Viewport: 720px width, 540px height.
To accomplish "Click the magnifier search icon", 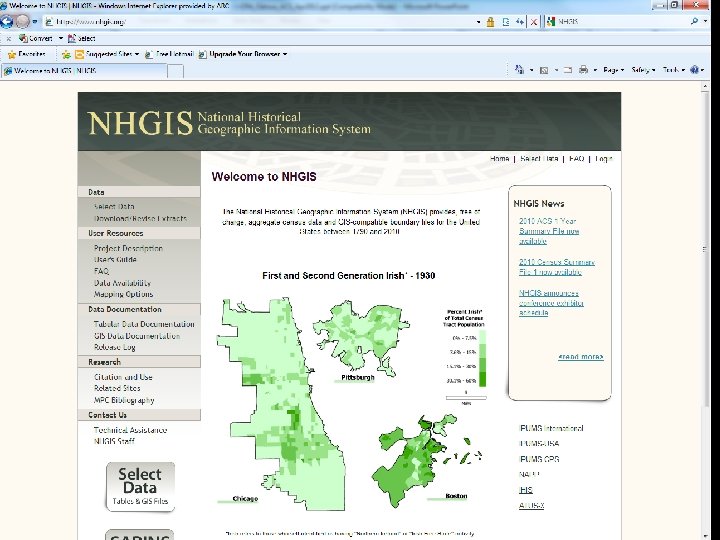I will [x=694, y=21].
